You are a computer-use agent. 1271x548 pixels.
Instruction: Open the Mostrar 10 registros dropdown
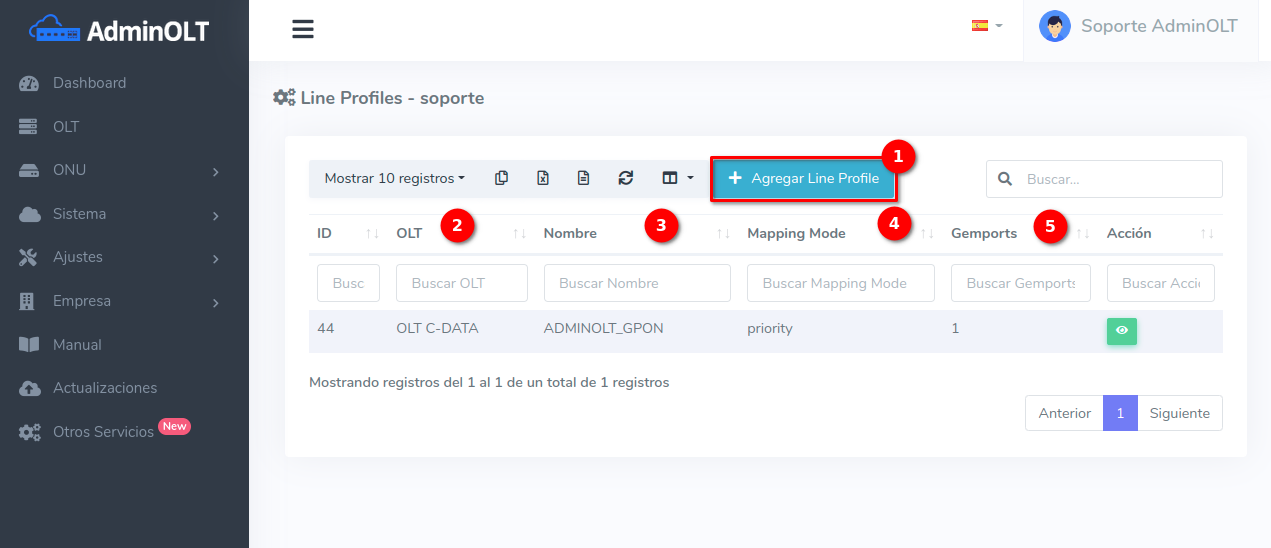[395, 178]
